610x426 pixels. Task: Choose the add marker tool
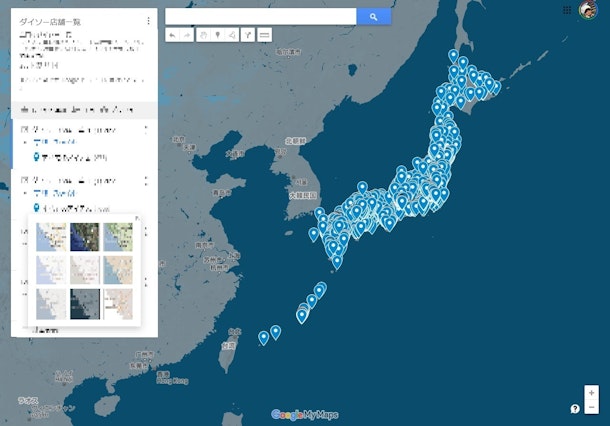[x=218, y=35]
